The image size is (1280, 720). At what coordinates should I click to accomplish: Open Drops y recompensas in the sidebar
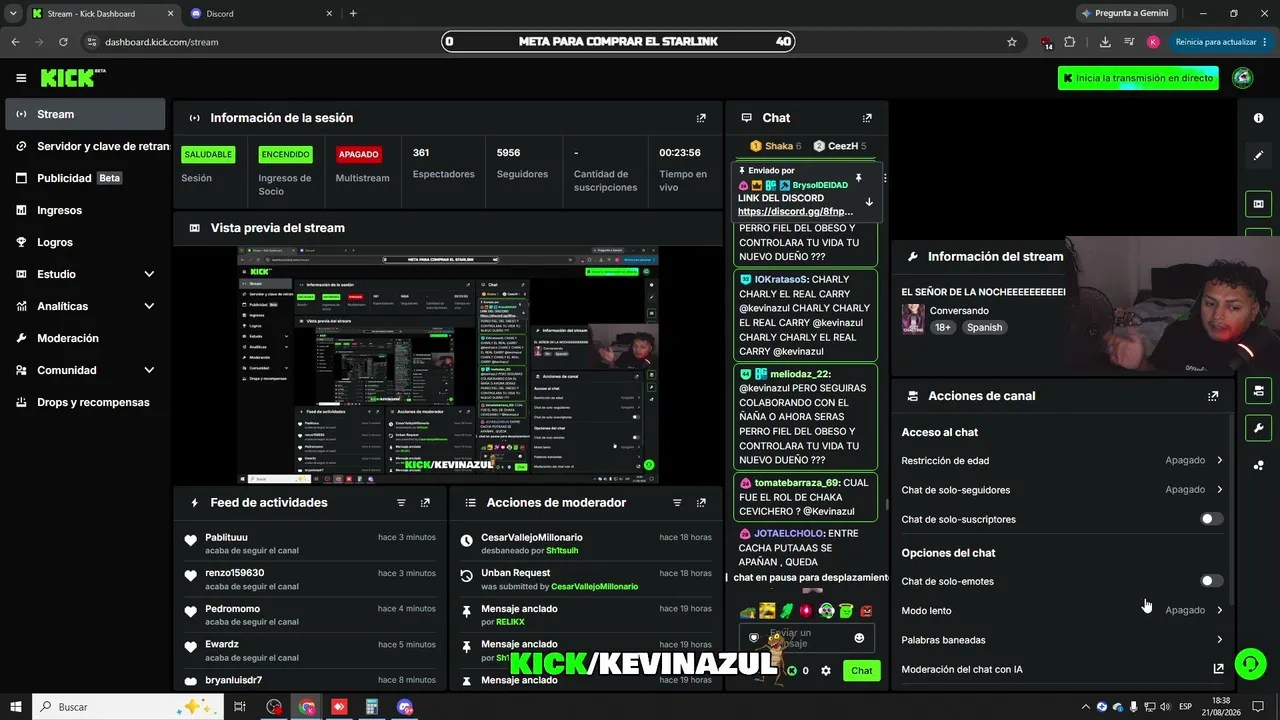click(x=85, y=402)
